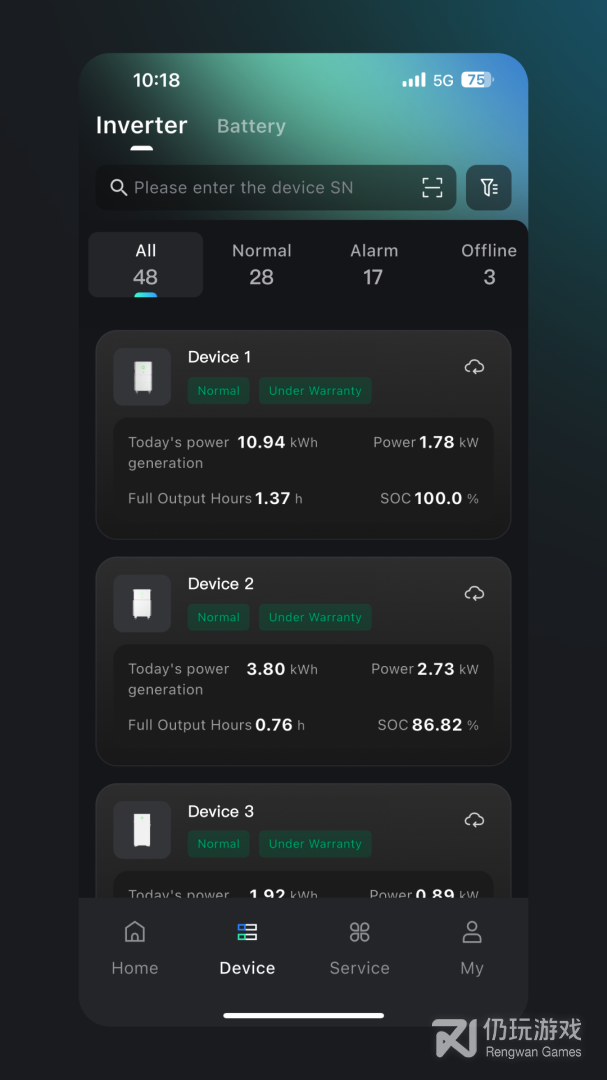Click the cloud sync icon on Device 2
Screen dimensions: 607x1080
pos(474,593)
